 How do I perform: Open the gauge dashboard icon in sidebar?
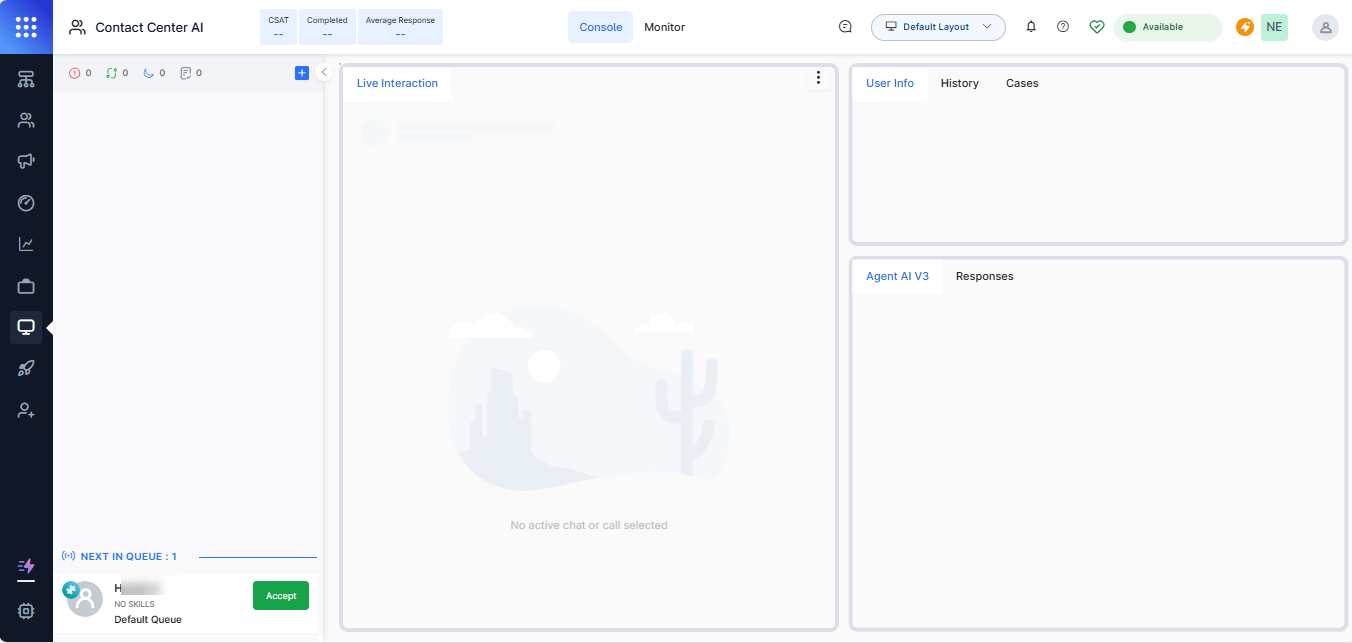(x=26, y=203)
